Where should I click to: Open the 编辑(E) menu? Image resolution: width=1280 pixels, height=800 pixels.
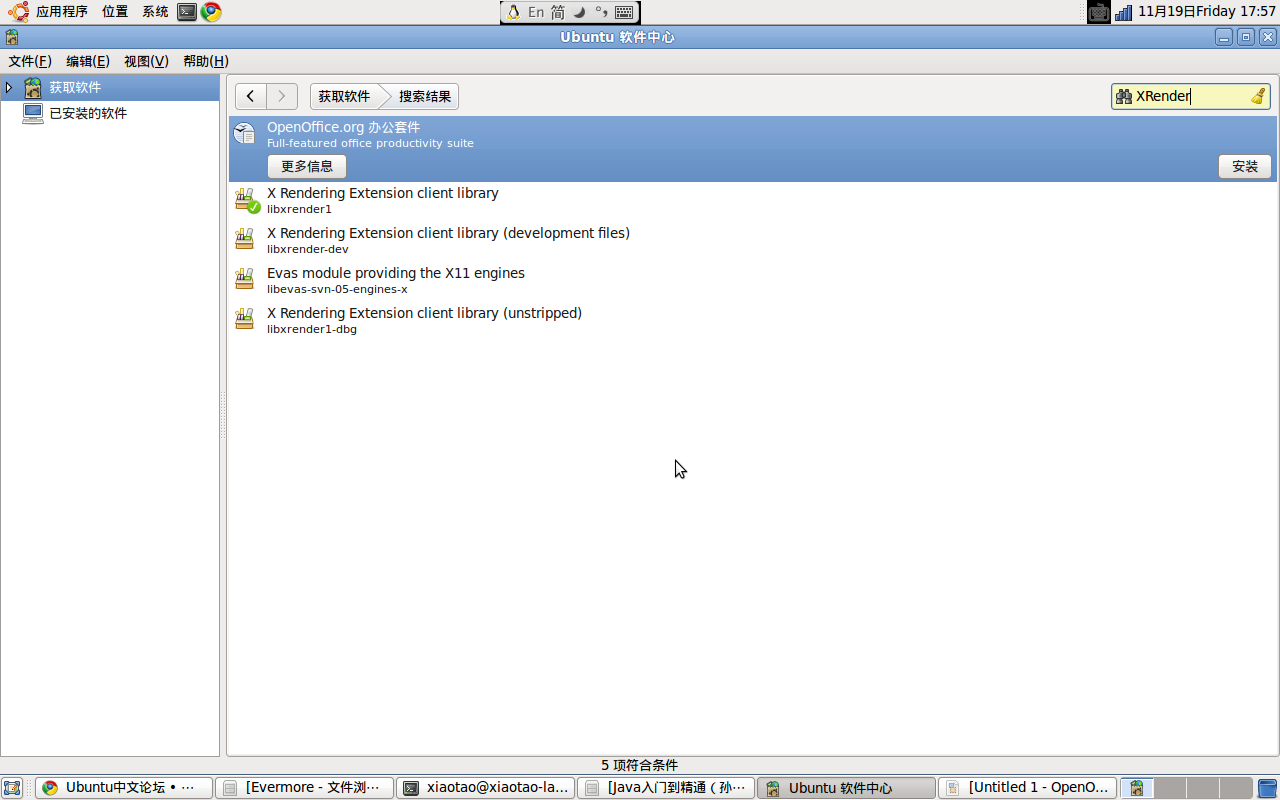(88, 61)
